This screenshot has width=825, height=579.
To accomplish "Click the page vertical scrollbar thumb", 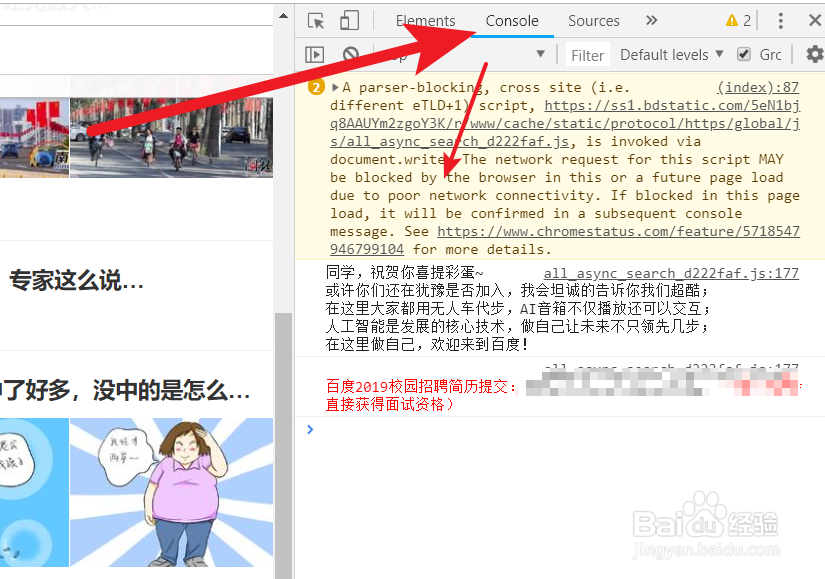I will coord(283,445).
